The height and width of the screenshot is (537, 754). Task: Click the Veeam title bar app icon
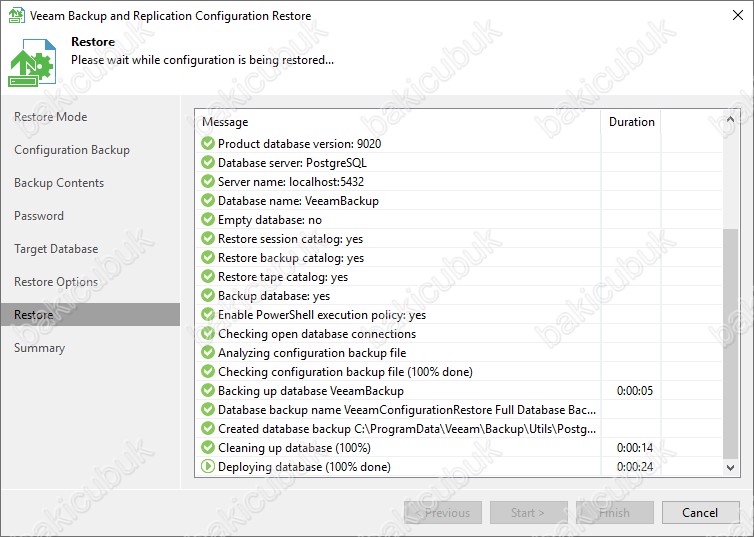coord(17,15)
